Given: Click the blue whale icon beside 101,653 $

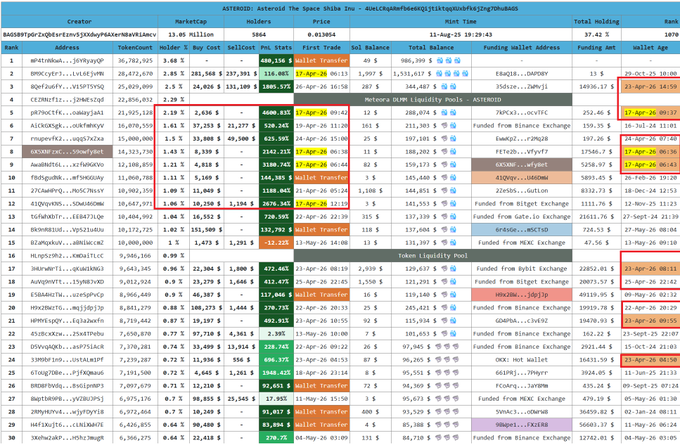Looking at the screenshot, I should pos(453,334).
